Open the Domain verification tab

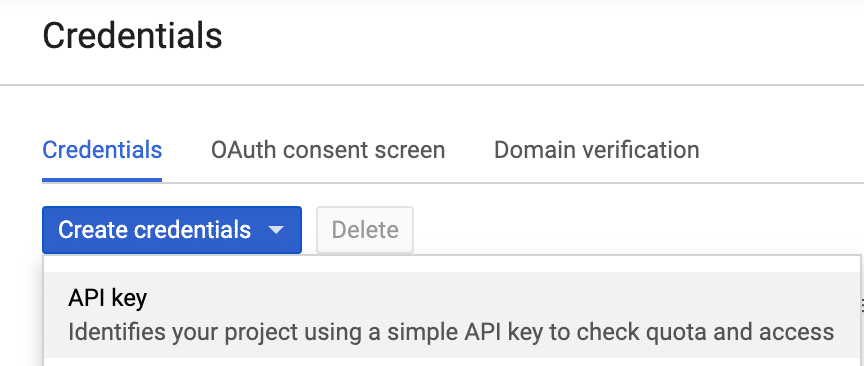tap(597, 150)
